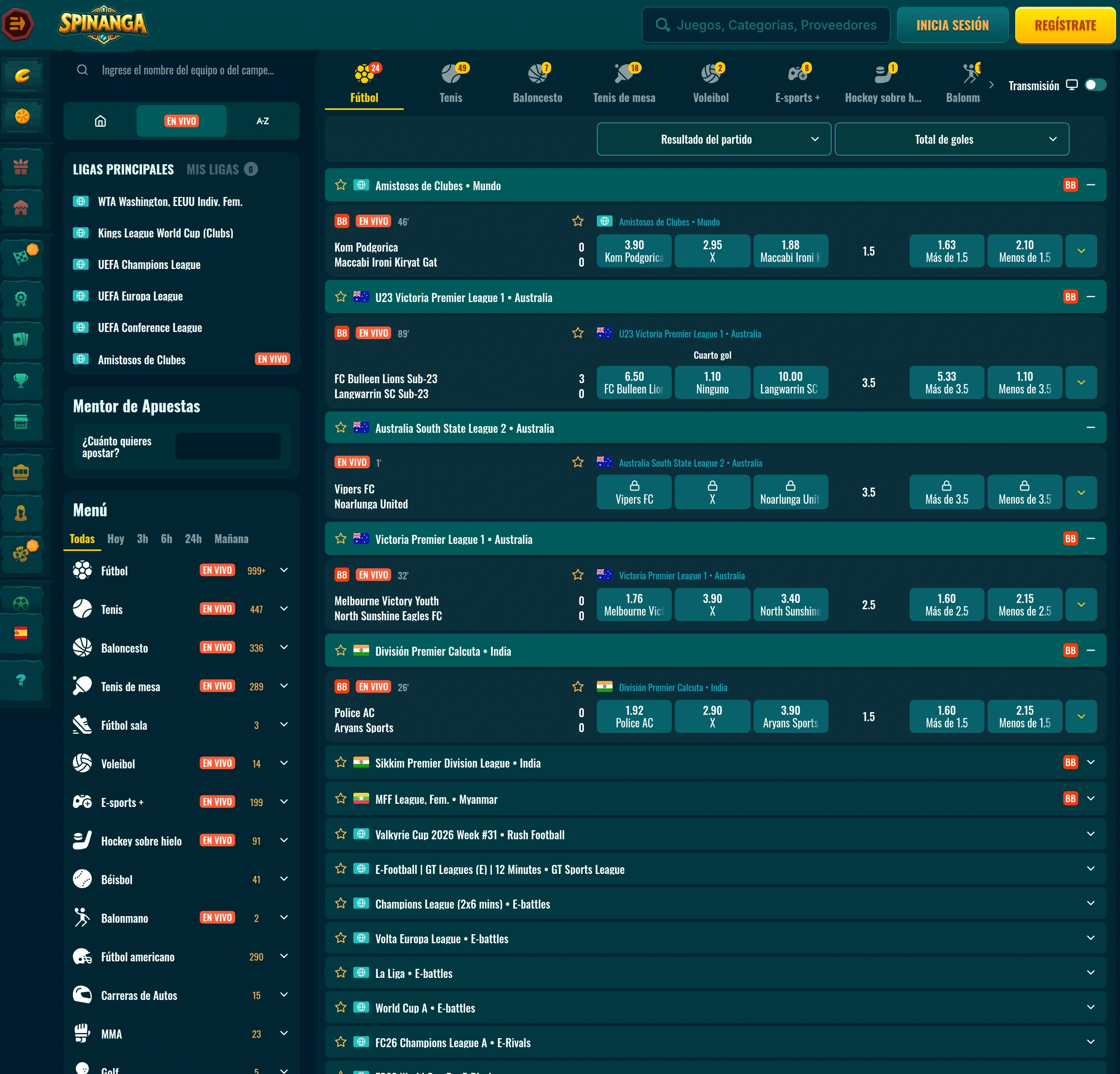This screenshot has width=1120, height=1074.
Task: Open Kings League World Cup (Clubs) link
Action: click(165, 233)
